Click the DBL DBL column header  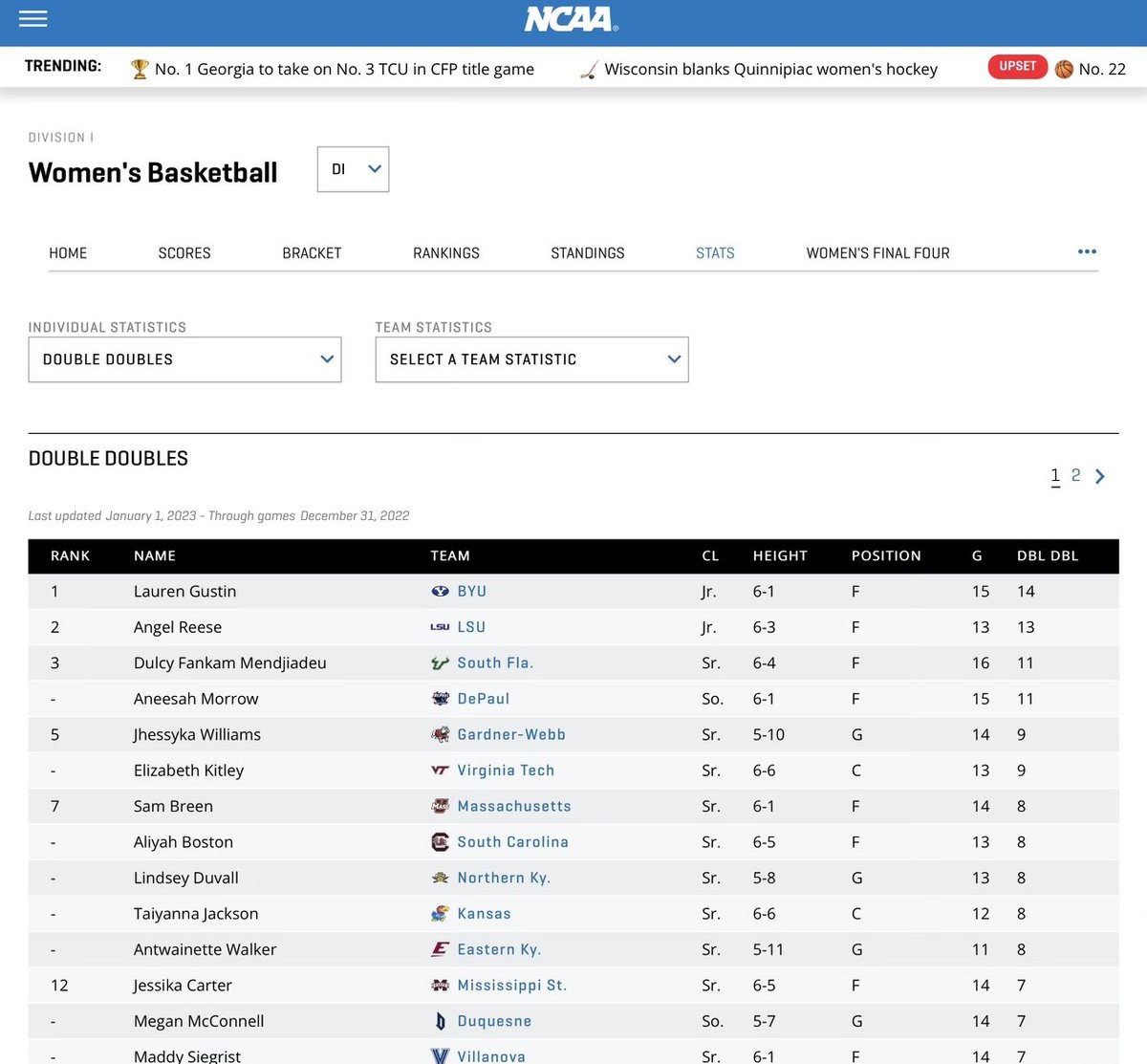tap(1048, 556)
